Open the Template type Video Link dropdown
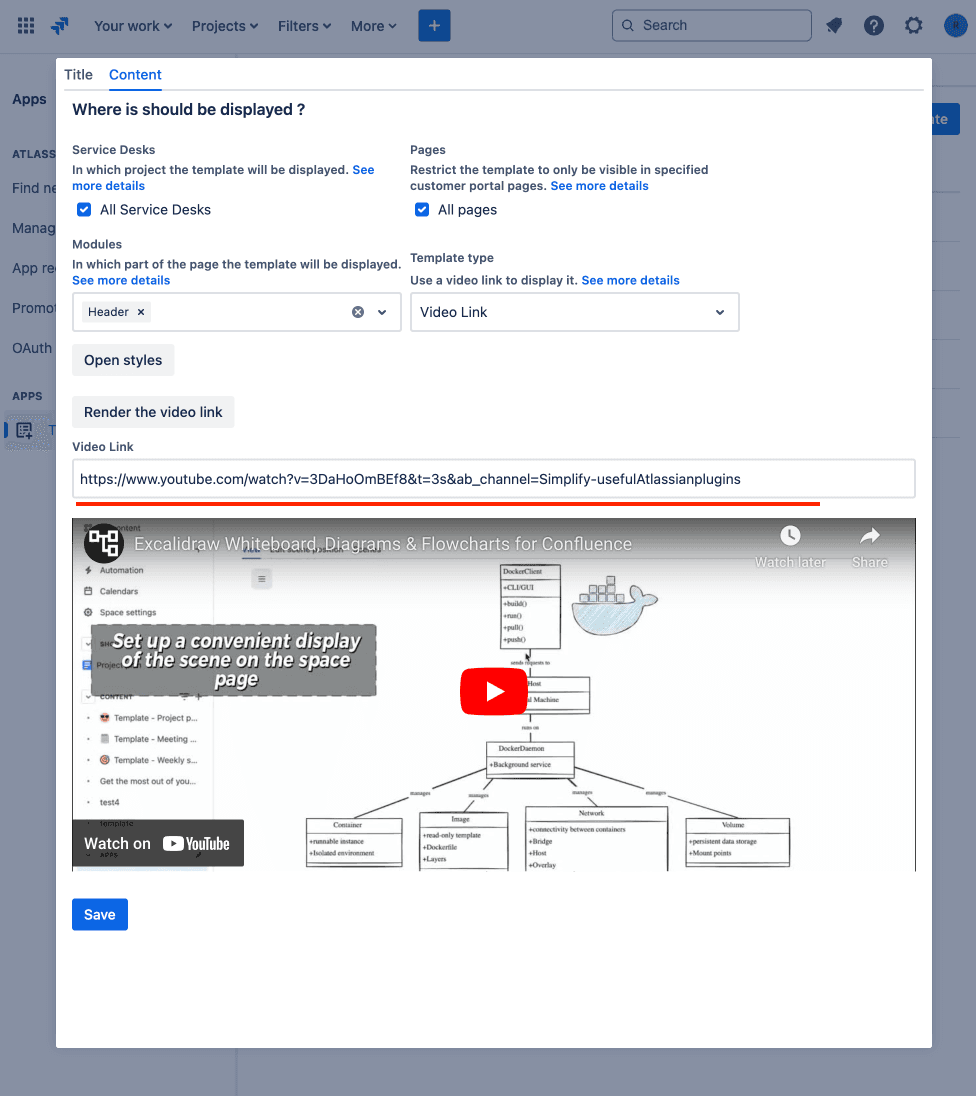976x1096 pixels. point(575,312)
